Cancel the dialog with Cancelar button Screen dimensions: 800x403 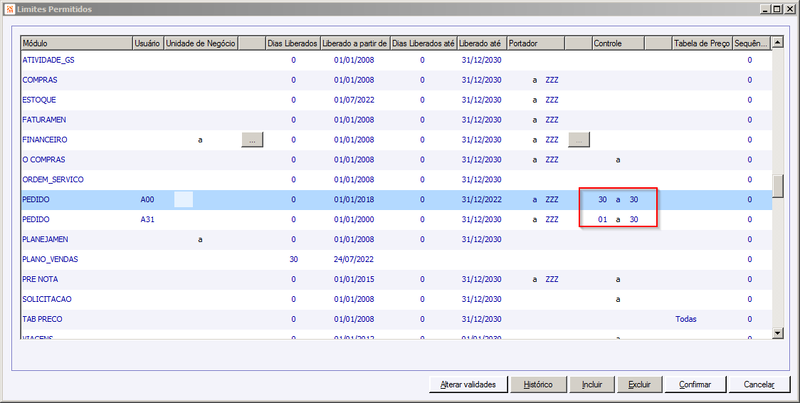coord(759,385)
